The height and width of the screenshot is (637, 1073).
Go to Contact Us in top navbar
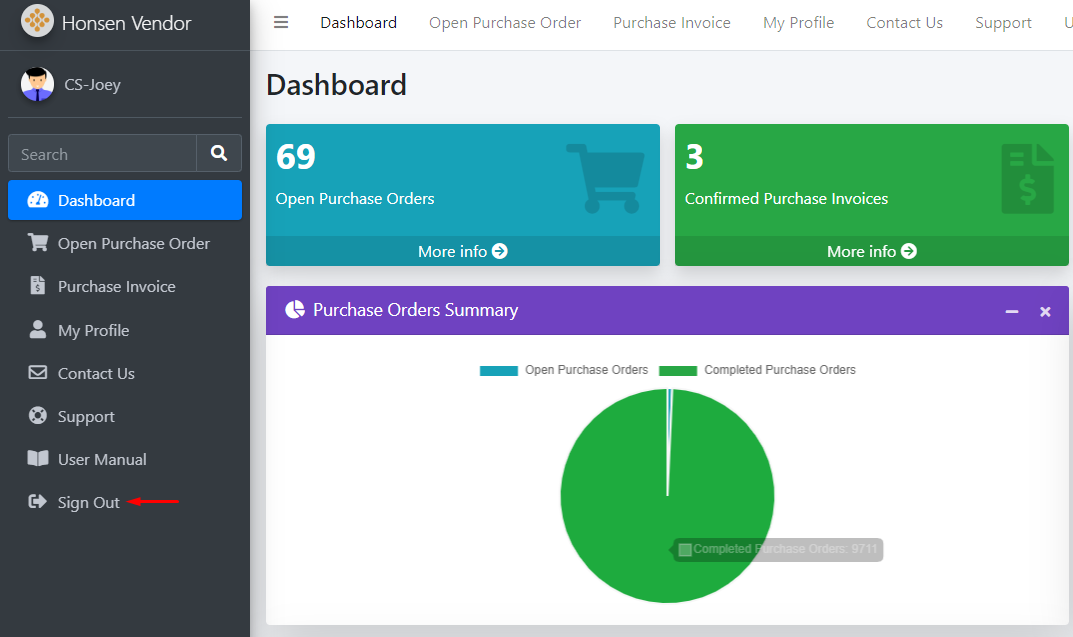[x=904, y=22]
